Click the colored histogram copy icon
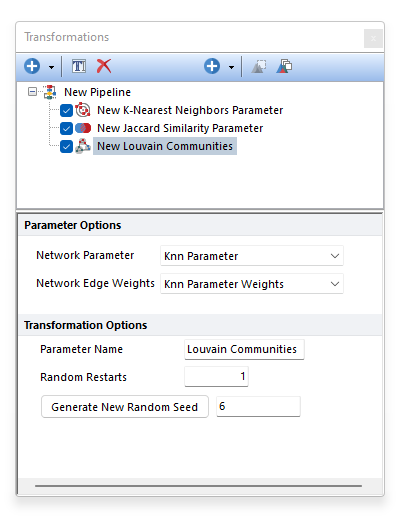The width and height of the screenshot is (400, 524). click(284, 66)
